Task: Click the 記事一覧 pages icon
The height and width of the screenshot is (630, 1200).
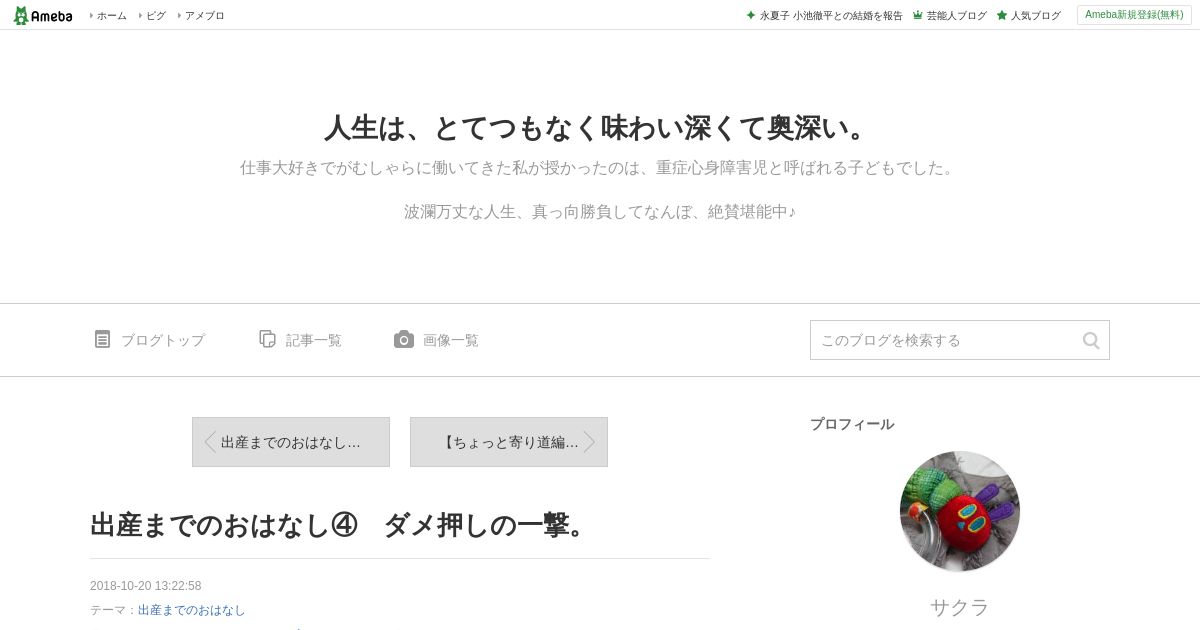Action: (x=267, y=339)
